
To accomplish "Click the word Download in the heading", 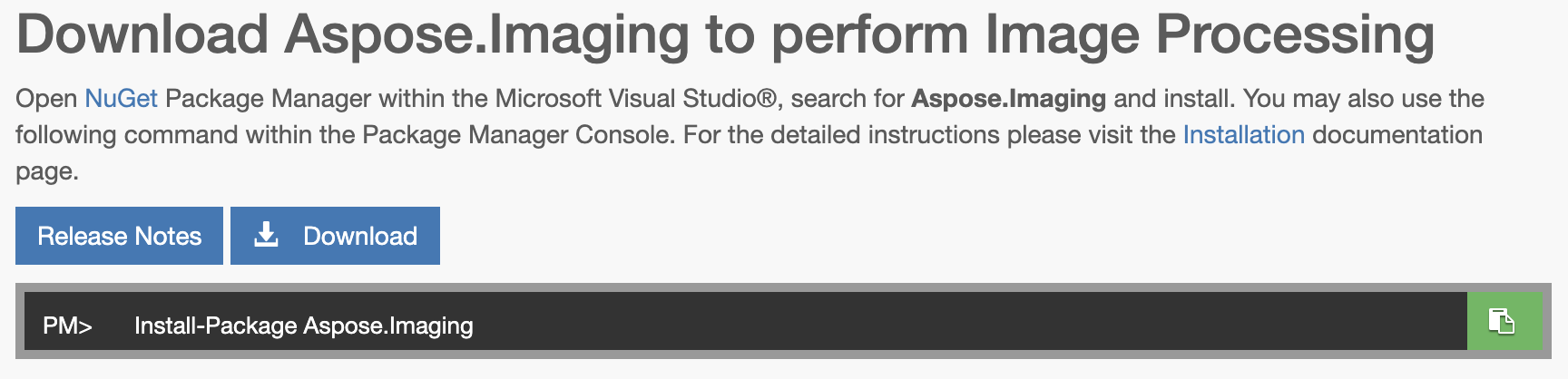I will point(142,34).
